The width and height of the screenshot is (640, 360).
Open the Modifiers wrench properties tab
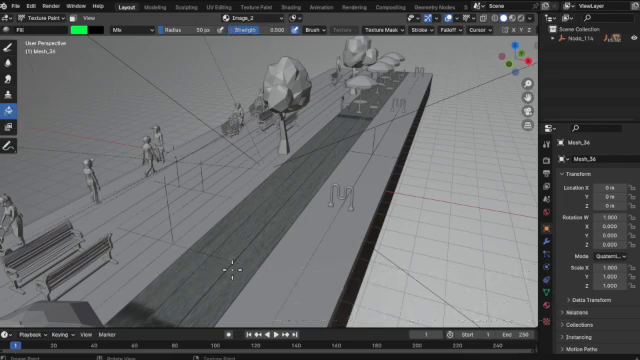547,241
